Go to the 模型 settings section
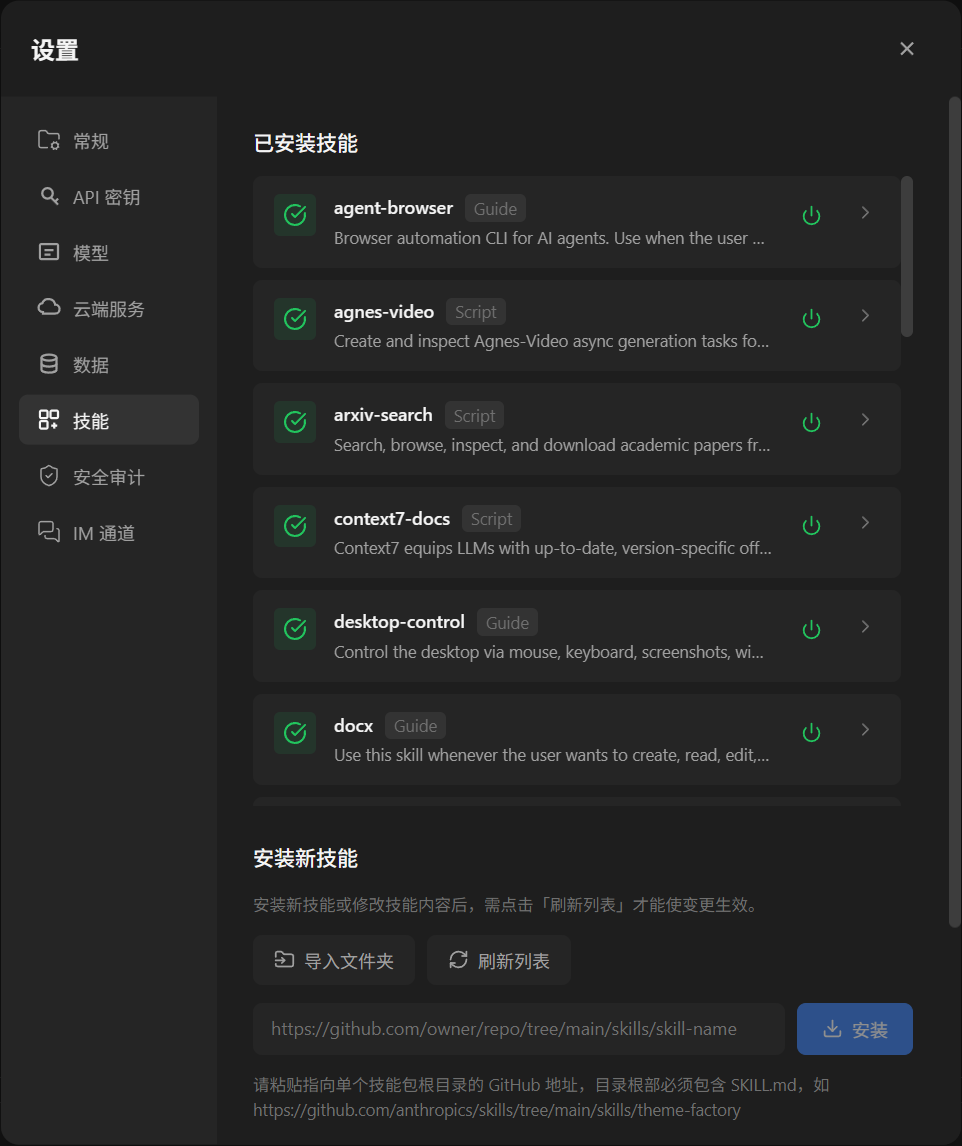The image size is (962, 1146). pyautogui.click(x=109, y=252)
